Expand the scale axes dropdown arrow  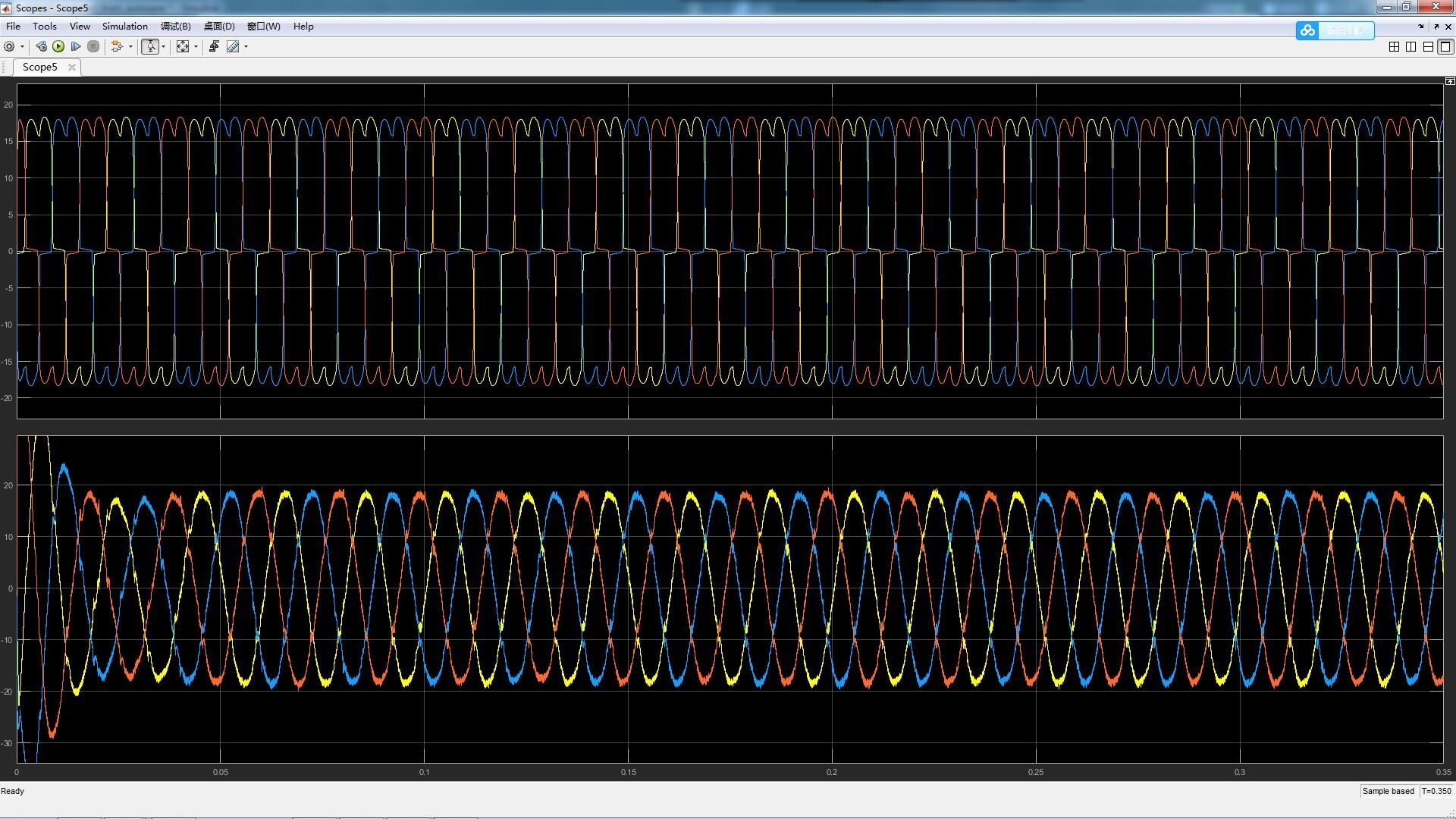tap(196, 46)
